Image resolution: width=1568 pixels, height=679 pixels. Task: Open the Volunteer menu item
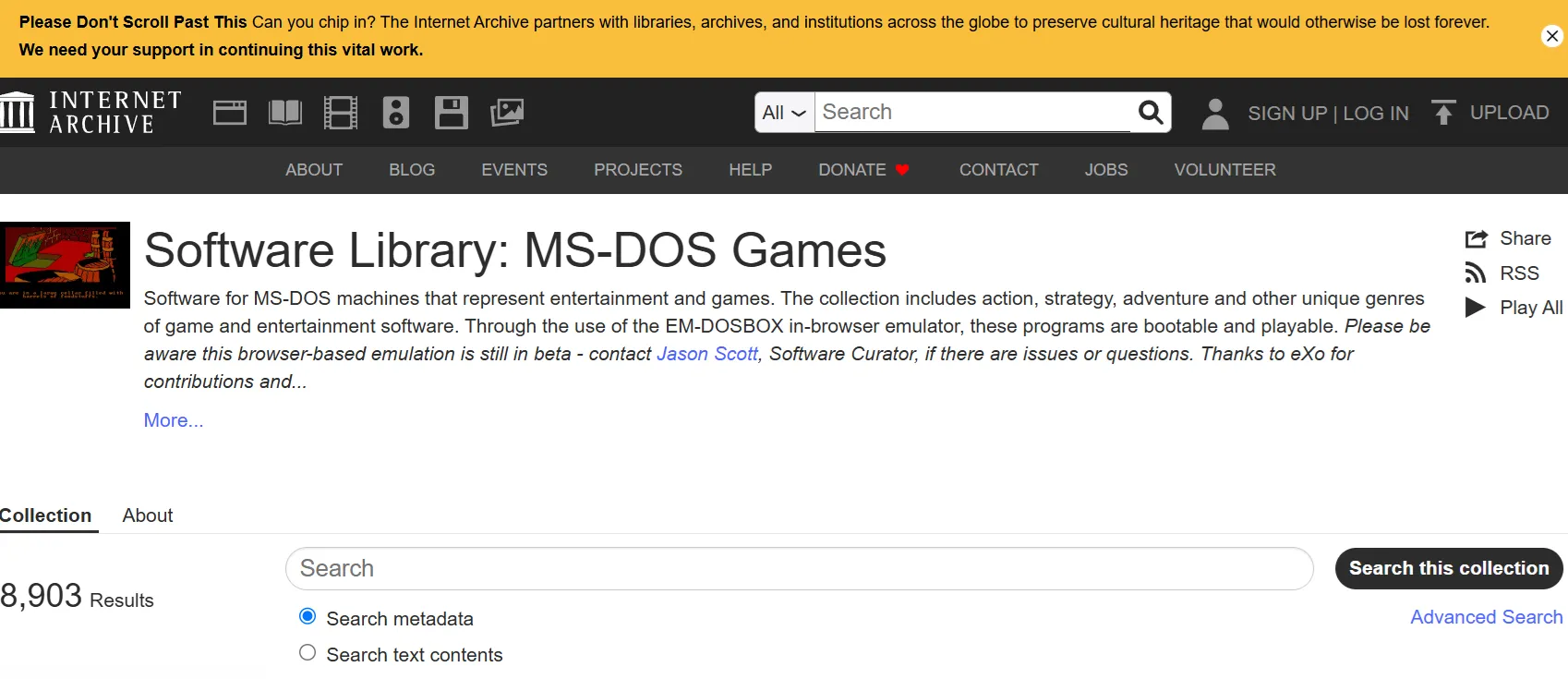click(x=1225, y=170)
